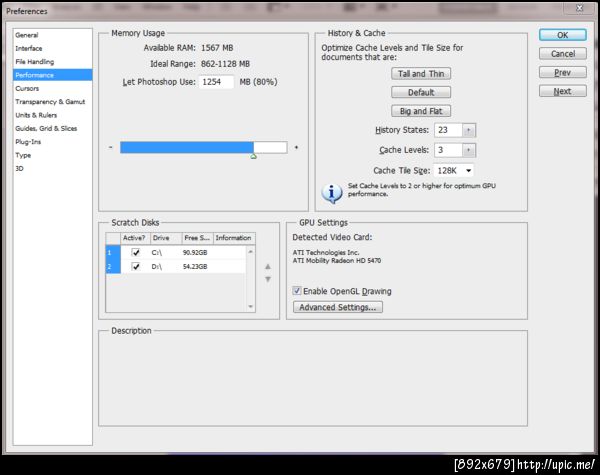Click scratch disks scrollbar up arrow

pyautogui.click(x=251, y=251)
